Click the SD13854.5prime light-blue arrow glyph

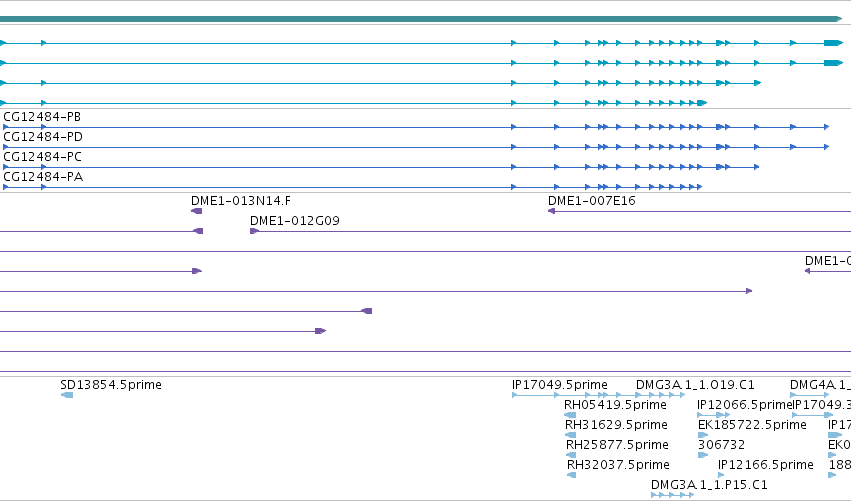pos(67,395)
